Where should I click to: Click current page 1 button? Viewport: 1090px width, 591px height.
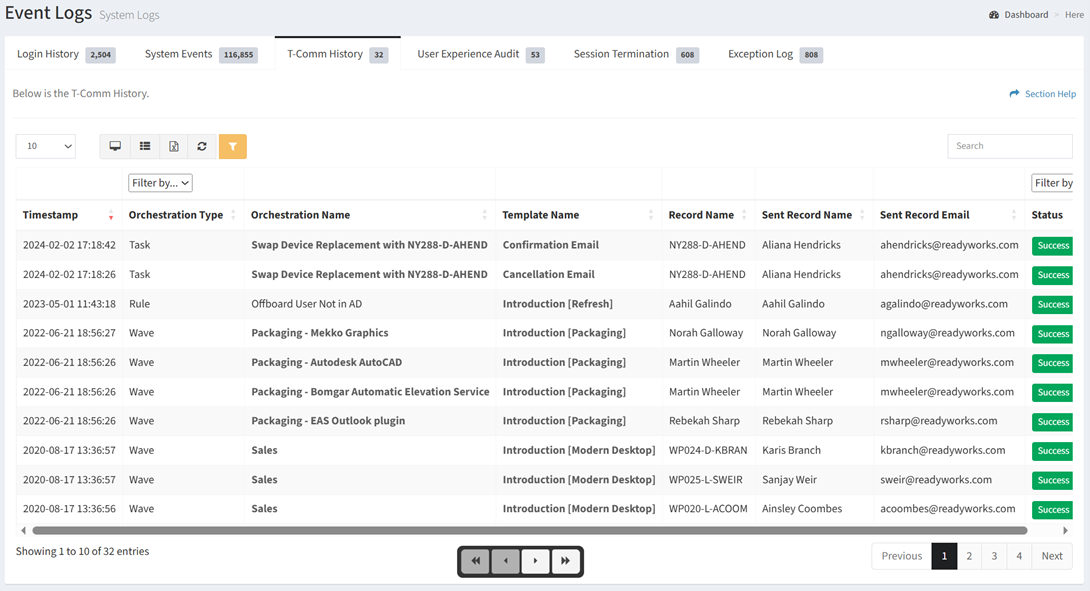pos(944,556)
